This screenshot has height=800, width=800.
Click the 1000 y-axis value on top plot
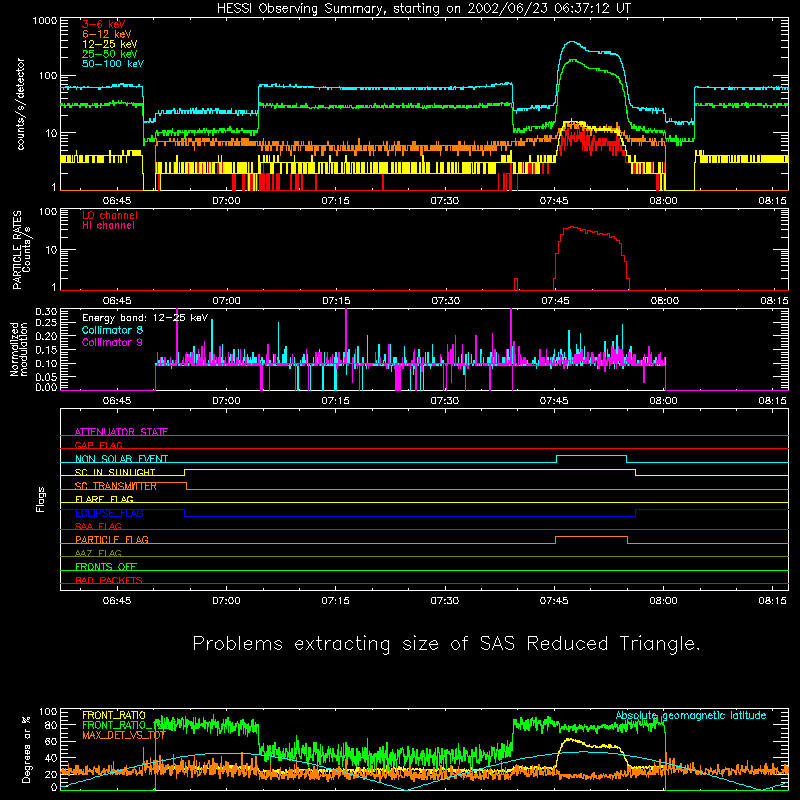tap(44, 21)
